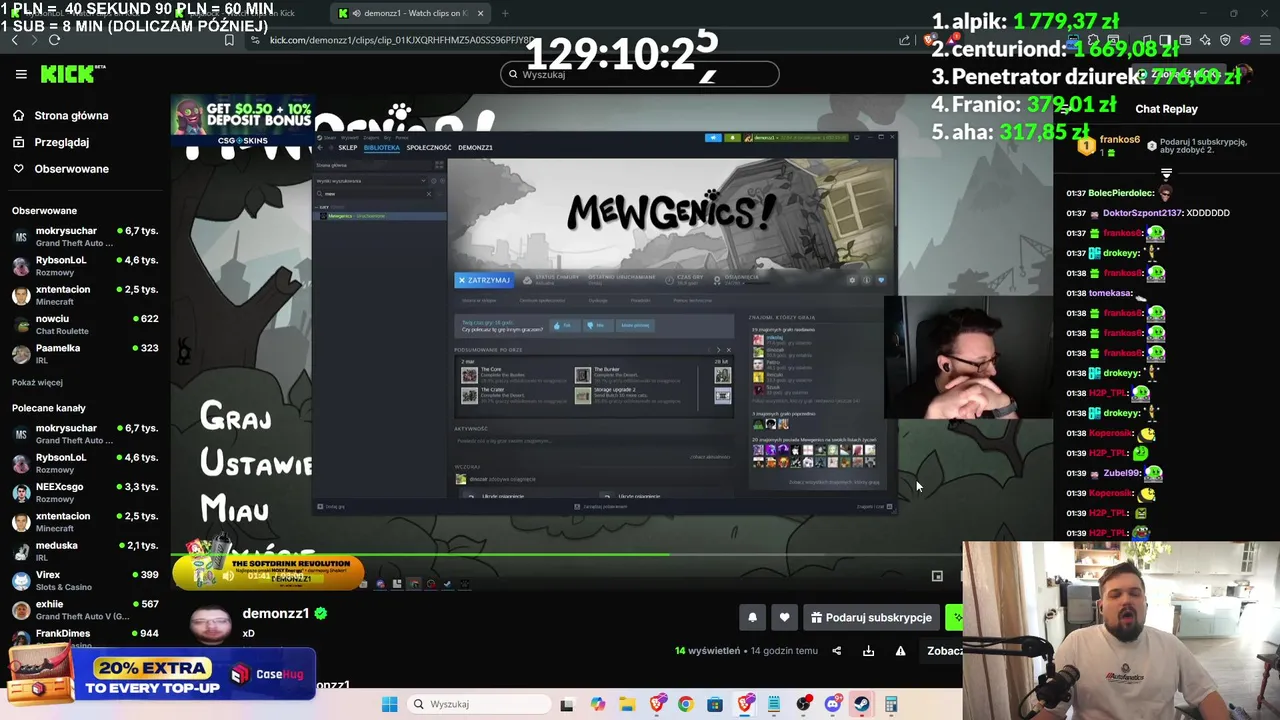Open the NEEXcsgo recommended channel
The width and height of the screenshot is (1280, 720).
85,493
